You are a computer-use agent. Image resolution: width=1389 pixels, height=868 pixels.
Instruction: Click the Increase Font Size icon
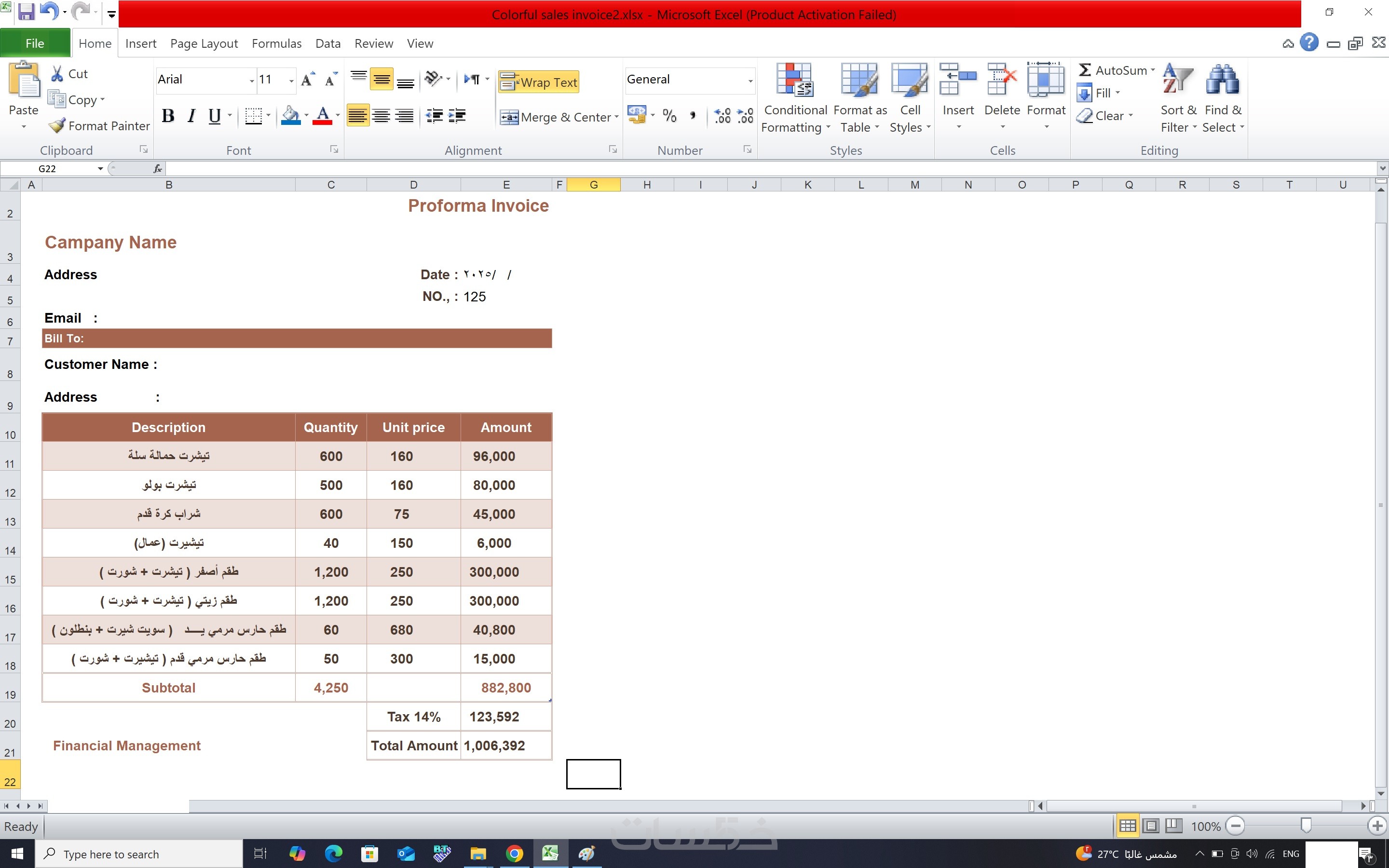308,80
